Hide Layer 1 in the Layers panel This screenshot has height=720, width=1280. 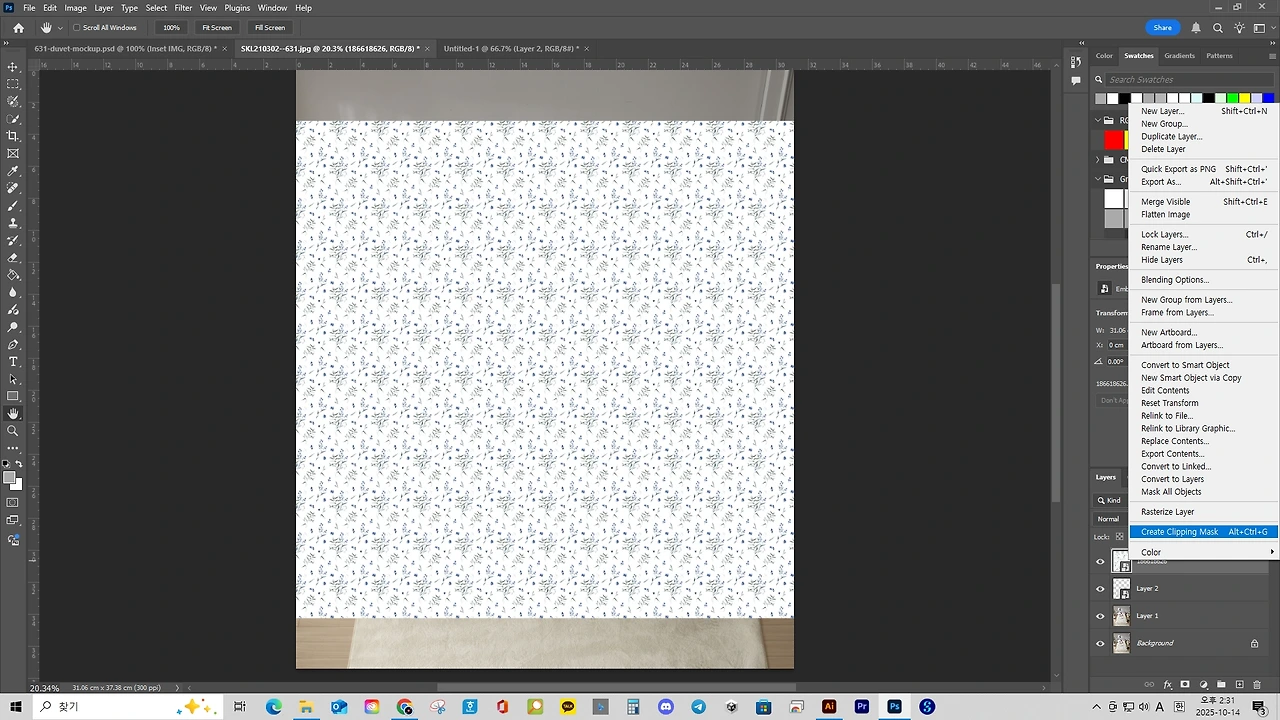(x=1100, y=615)
